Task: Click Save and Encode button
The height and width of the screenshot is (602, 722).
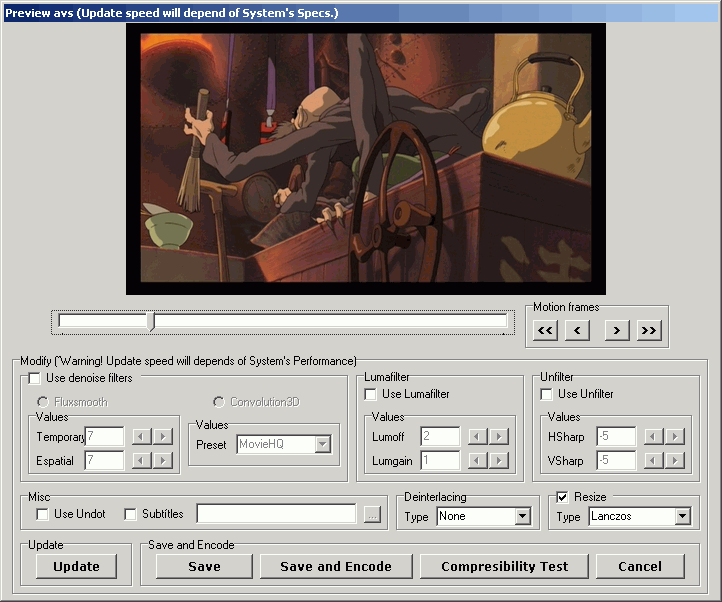Action: point(336,567)
